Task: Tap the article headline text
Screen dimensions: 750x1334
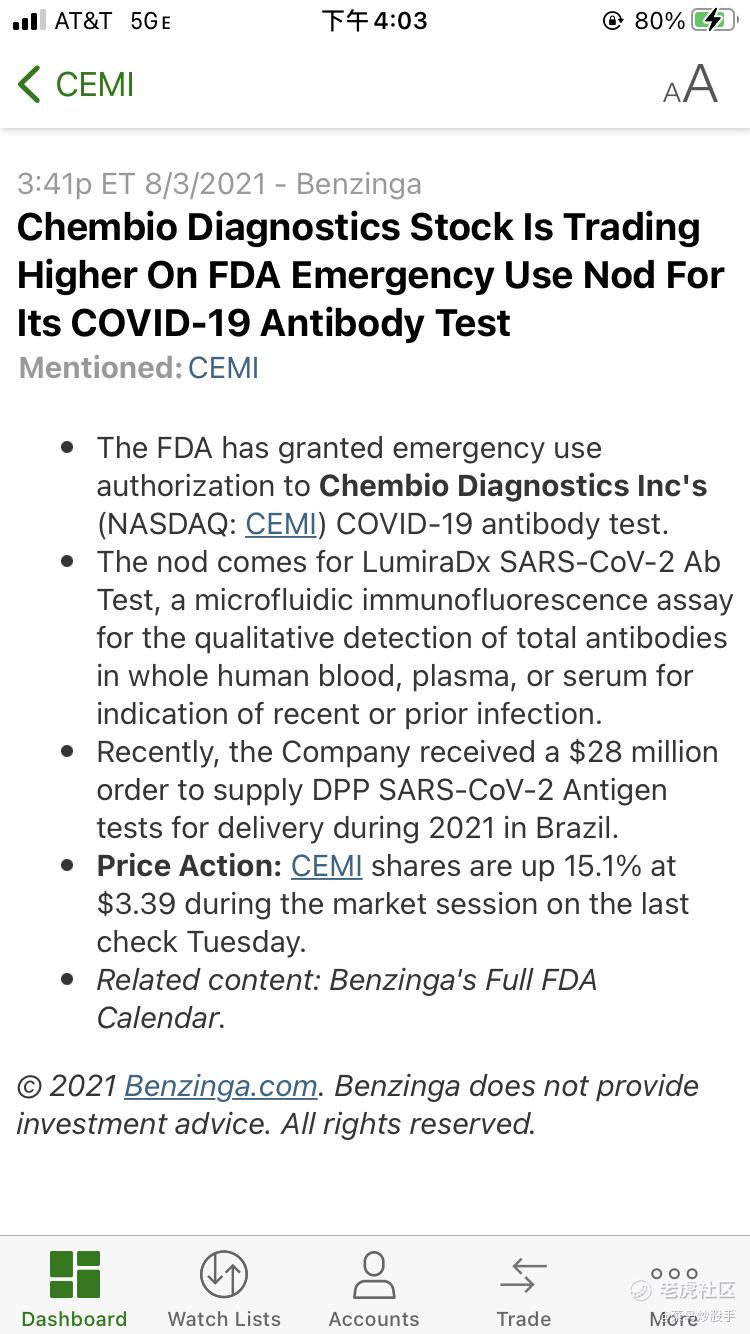Action: click(x=370, y=275)
